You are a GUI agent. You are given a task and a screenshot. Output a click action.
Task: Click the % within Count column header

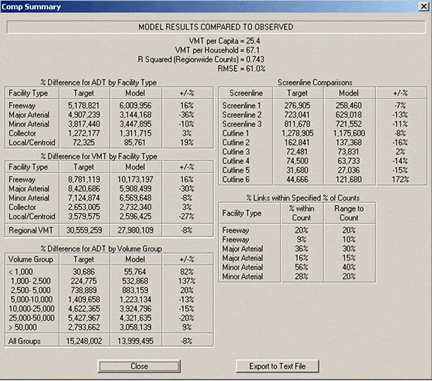coord(302,213)
